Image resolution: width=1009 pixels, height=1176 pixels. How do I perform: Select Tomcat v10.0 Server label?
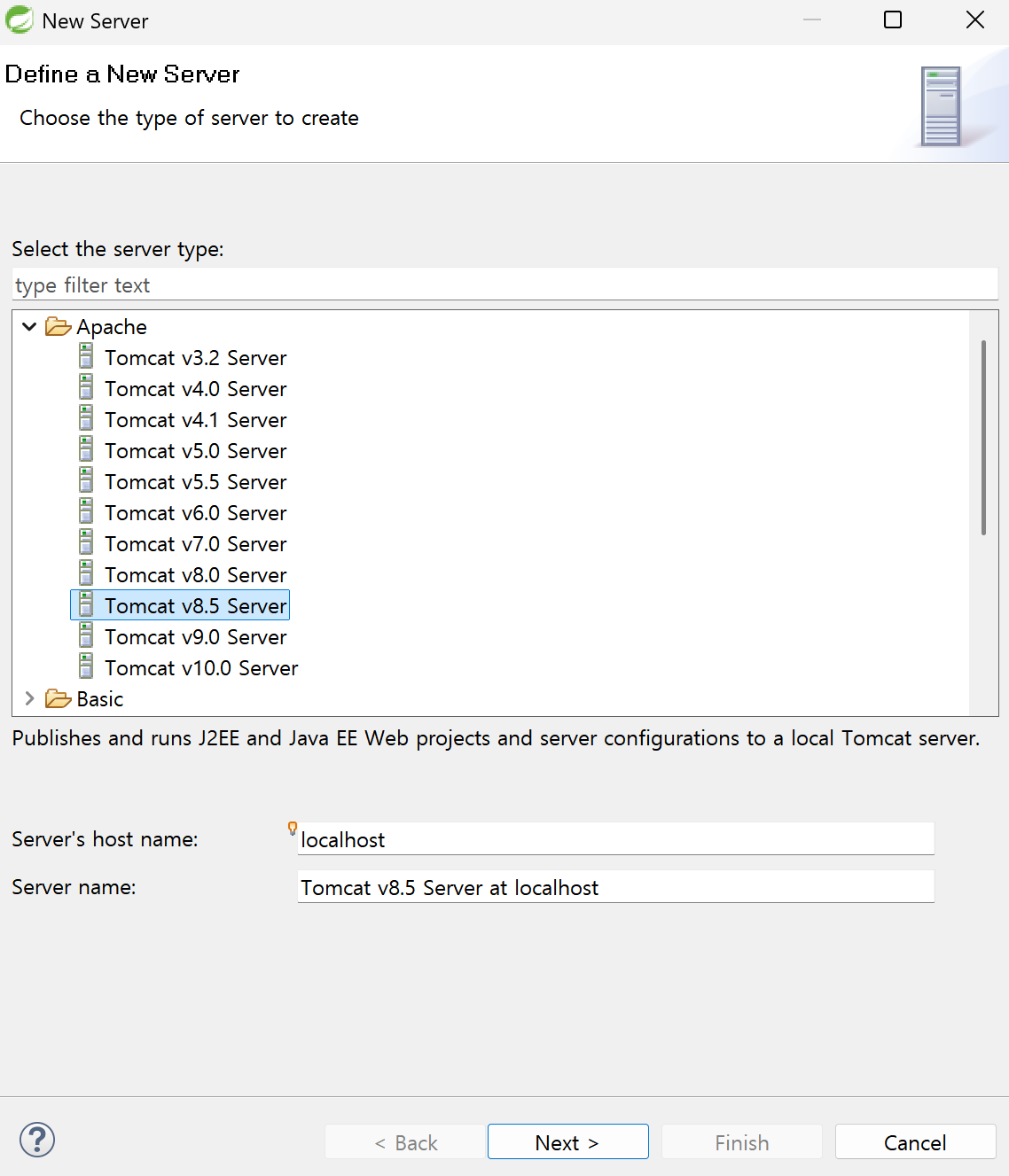click(x=201, y=668)
